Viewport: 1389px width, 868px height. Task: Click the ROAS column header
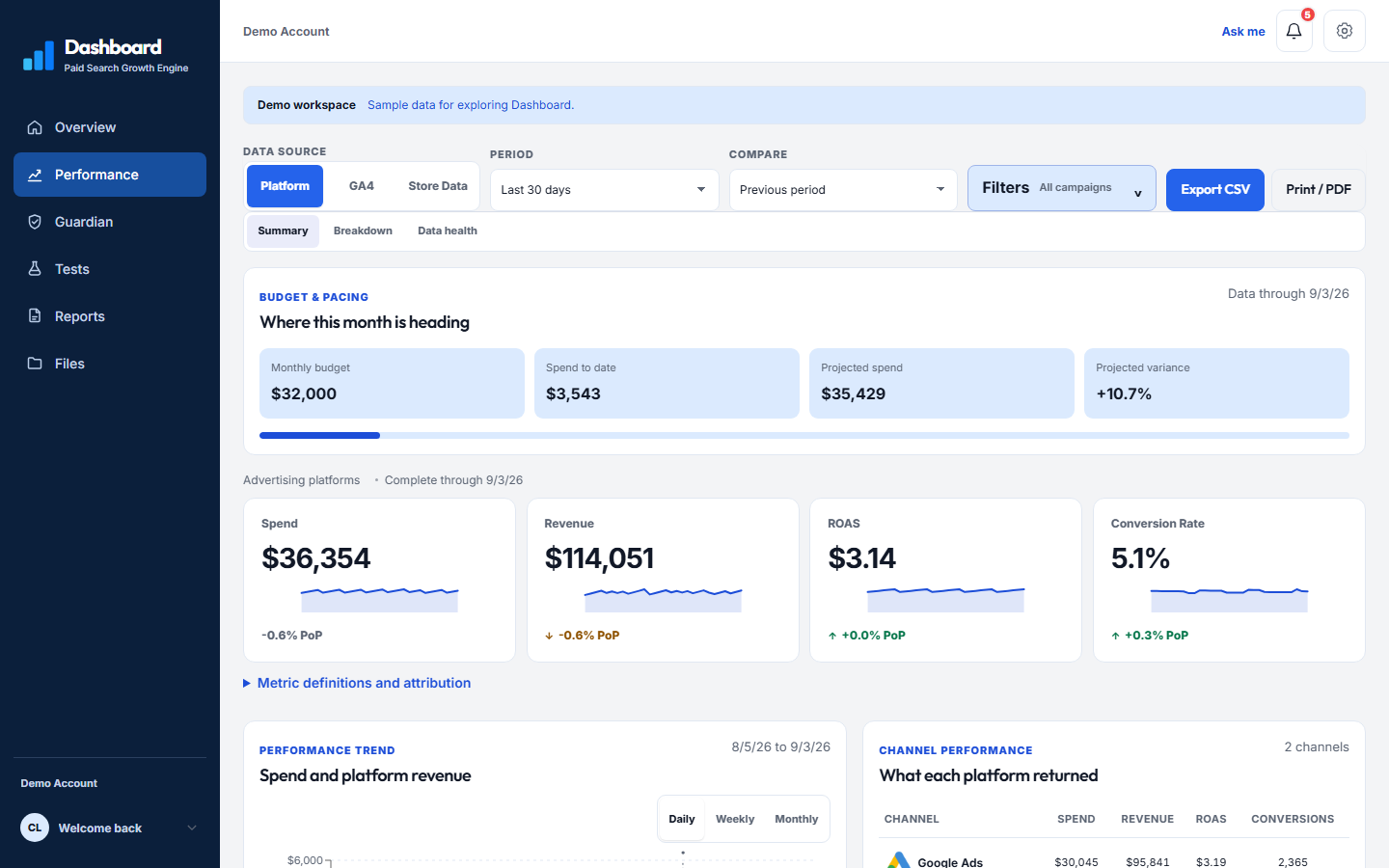point(1212,819)
